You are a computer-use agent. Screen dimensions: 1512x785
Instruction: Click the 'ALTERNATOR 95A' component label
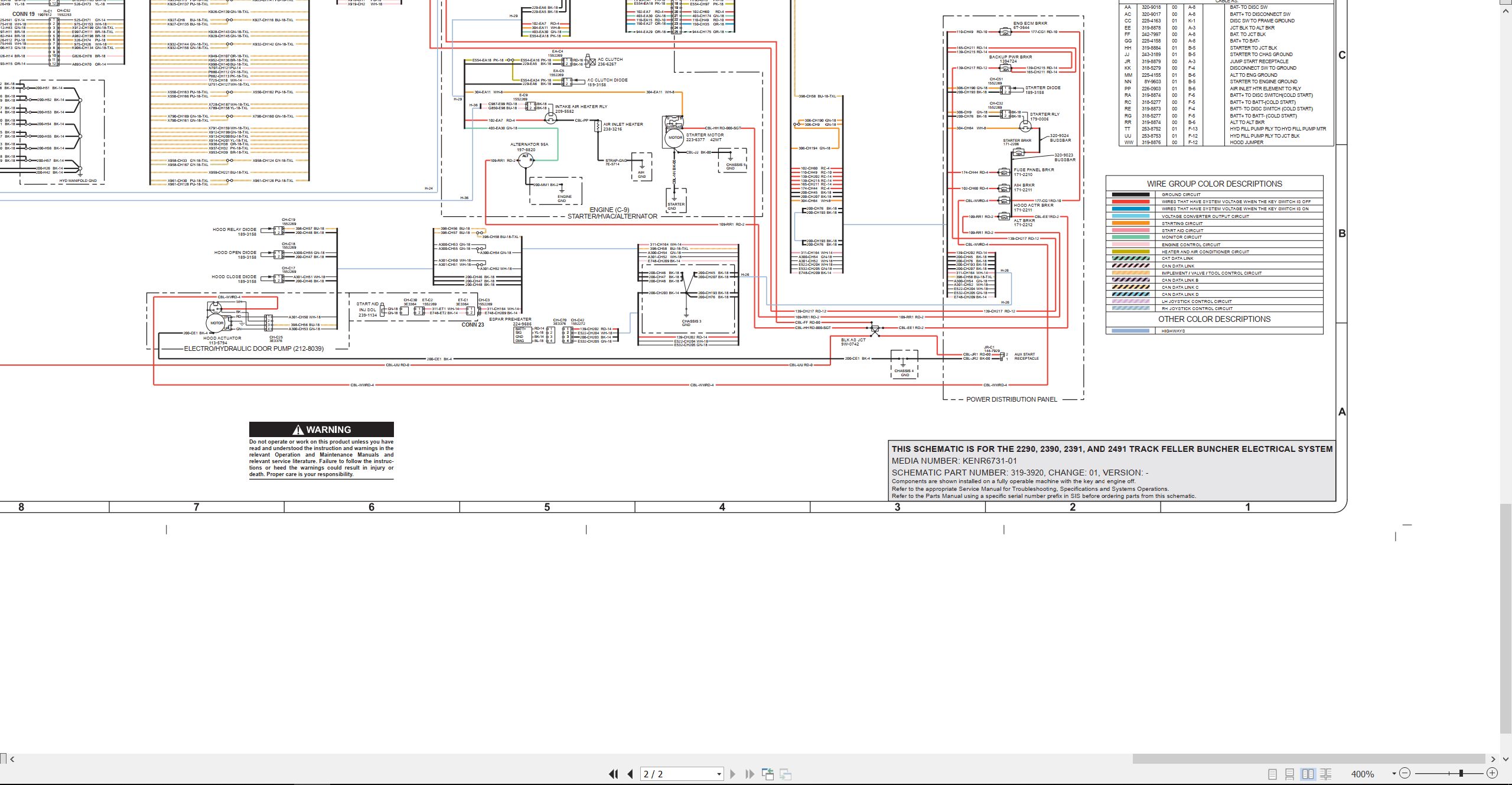click(x=529, y=144)
